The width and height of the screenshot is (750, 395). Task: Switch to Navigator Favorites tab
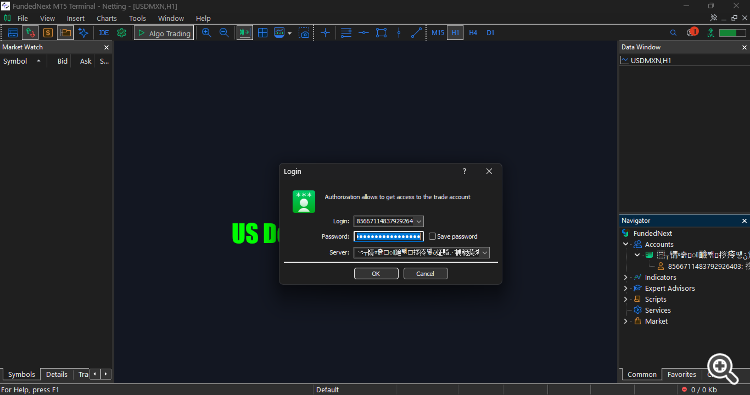682,374
